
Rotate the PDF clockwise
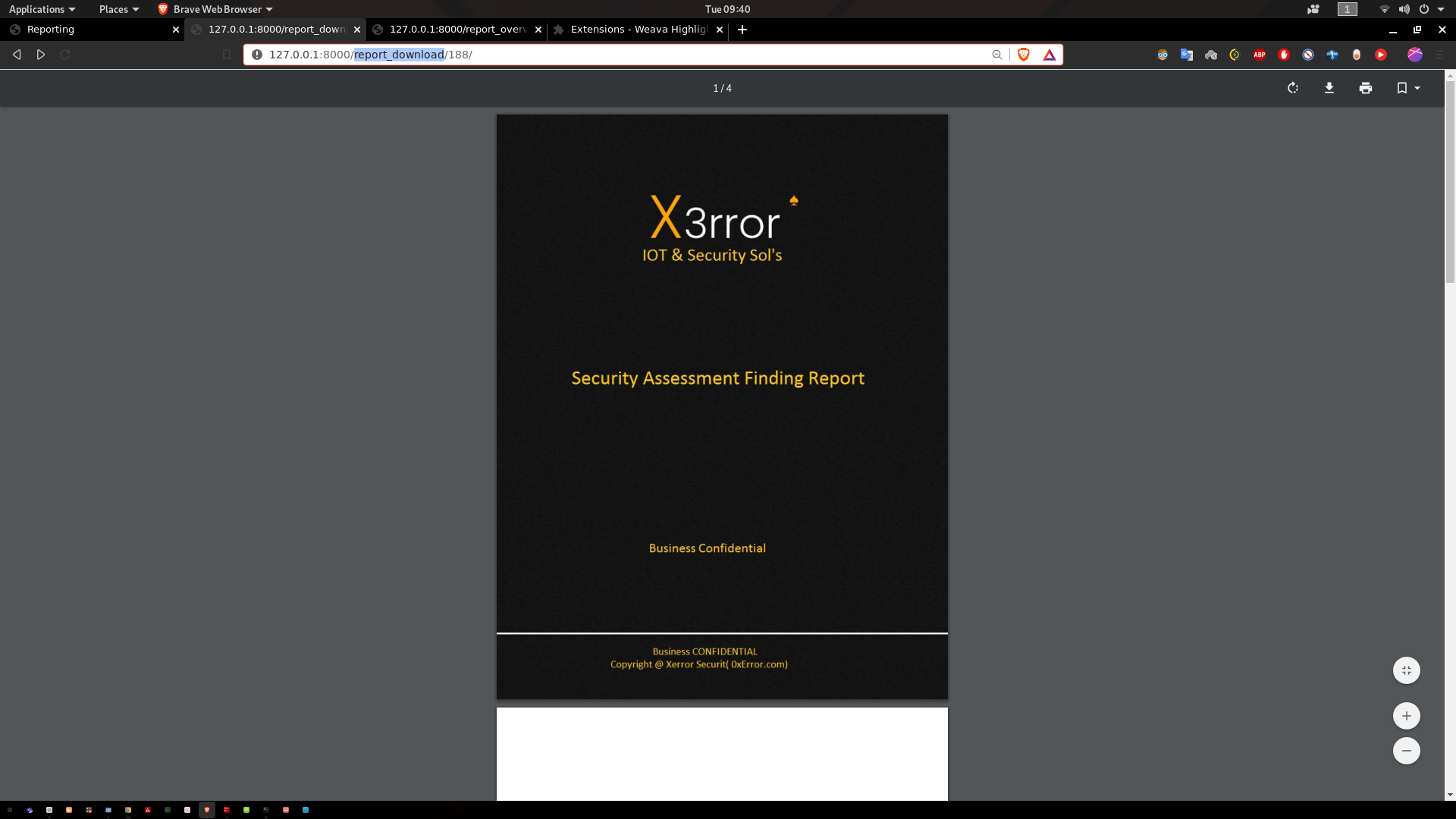click(1293, 88)
